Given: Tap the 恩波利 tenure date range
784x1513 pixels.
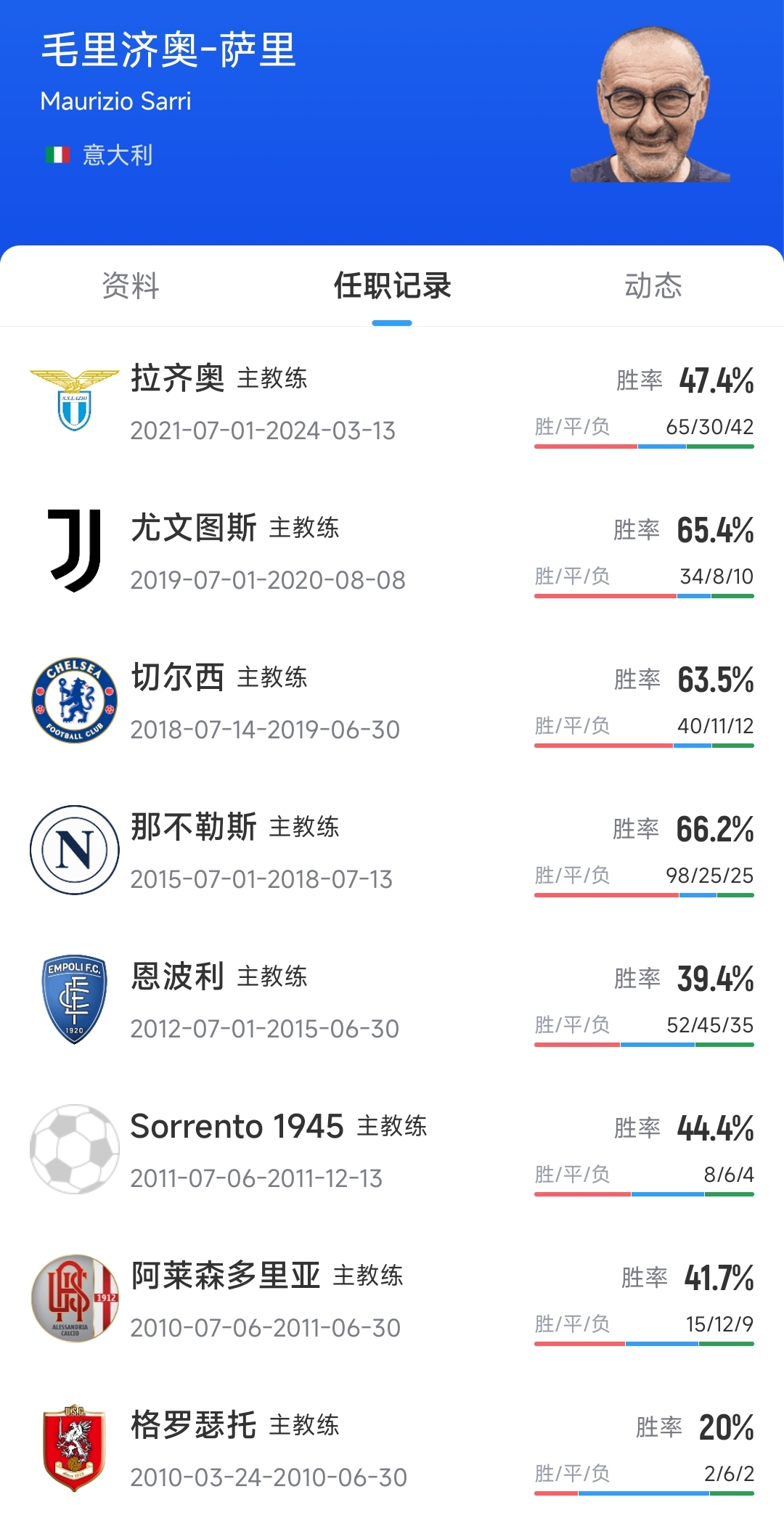Looking at the screenshot, I should point(264,1029).
